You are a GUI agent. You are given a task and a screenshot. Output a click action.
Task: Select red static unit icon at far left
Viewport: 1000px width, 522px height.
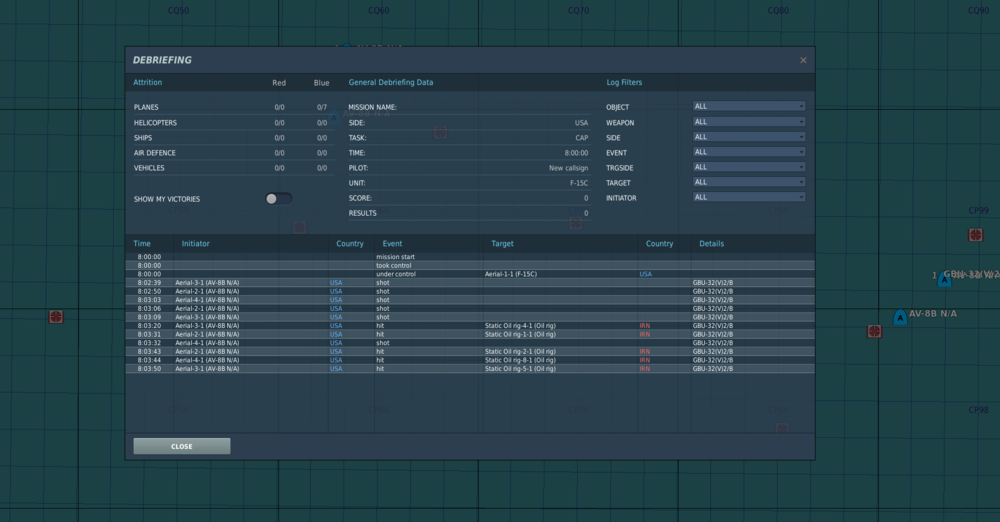click(56, 317)
